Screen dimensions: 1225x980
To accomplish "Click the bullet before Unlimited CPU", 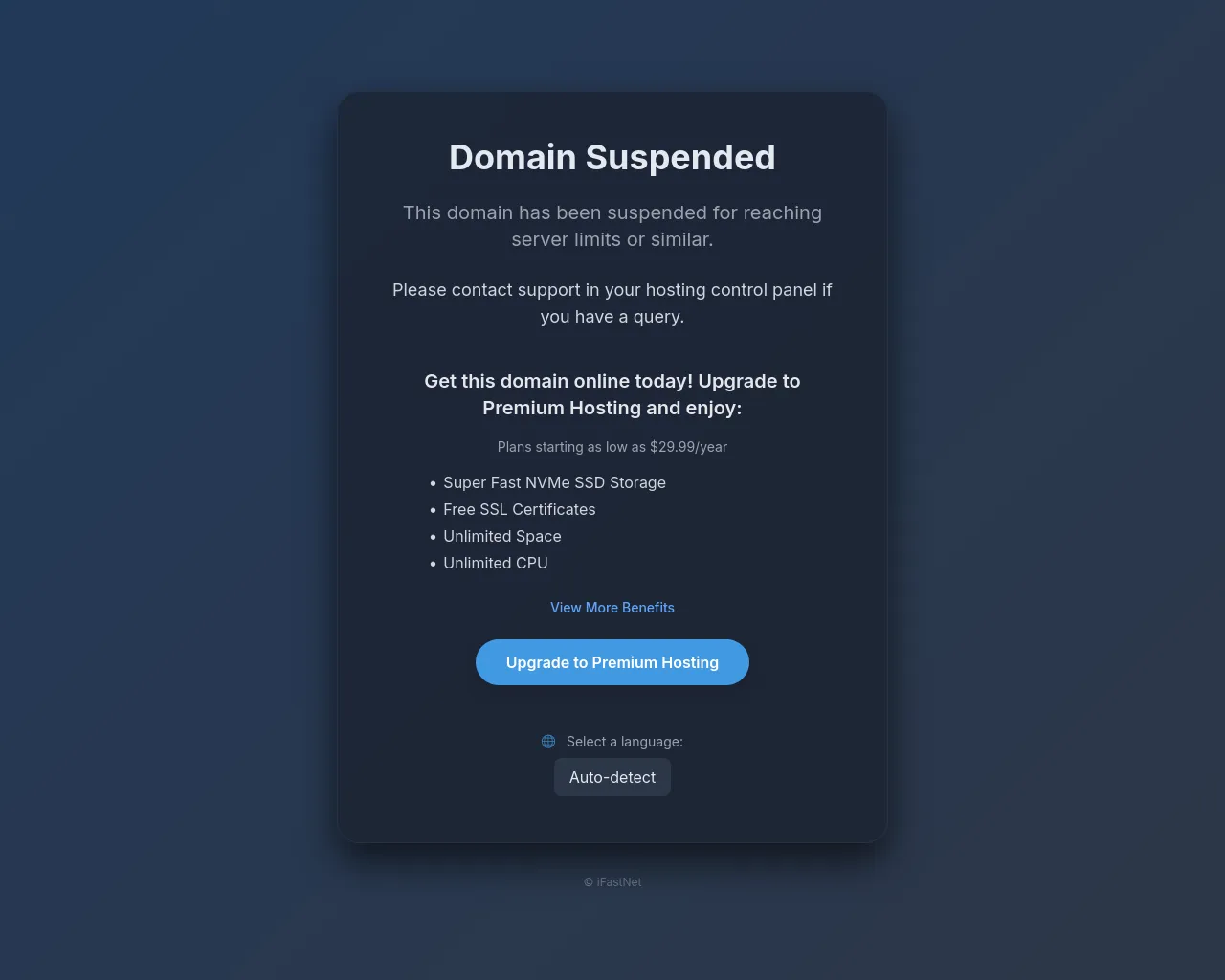I will pos(433,564).
